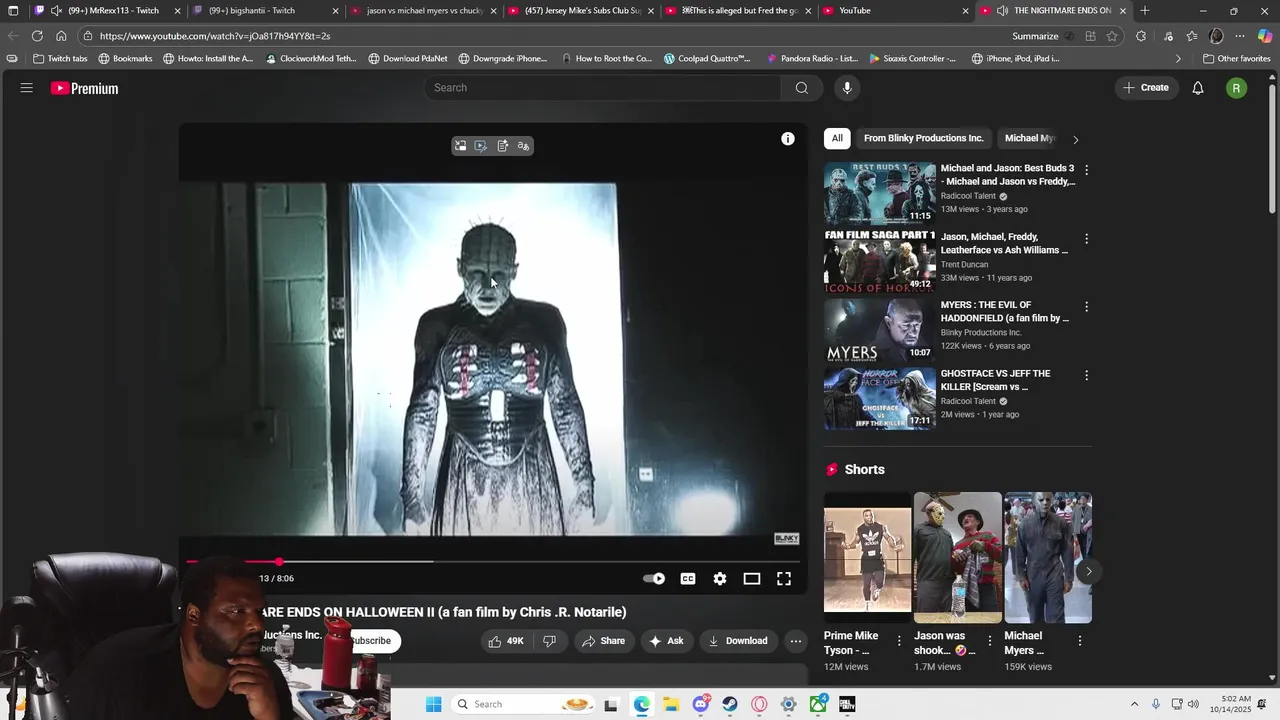Open Edge favorites list icon
Screen dimensions: 1280x720
[1192, 36]
